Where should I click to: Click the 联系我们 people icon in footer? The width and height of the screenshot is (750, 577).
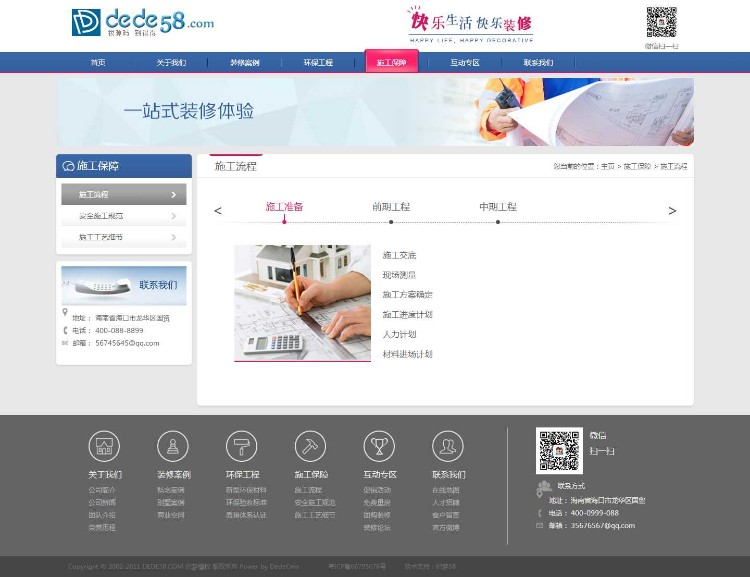[x=448, y=446]
